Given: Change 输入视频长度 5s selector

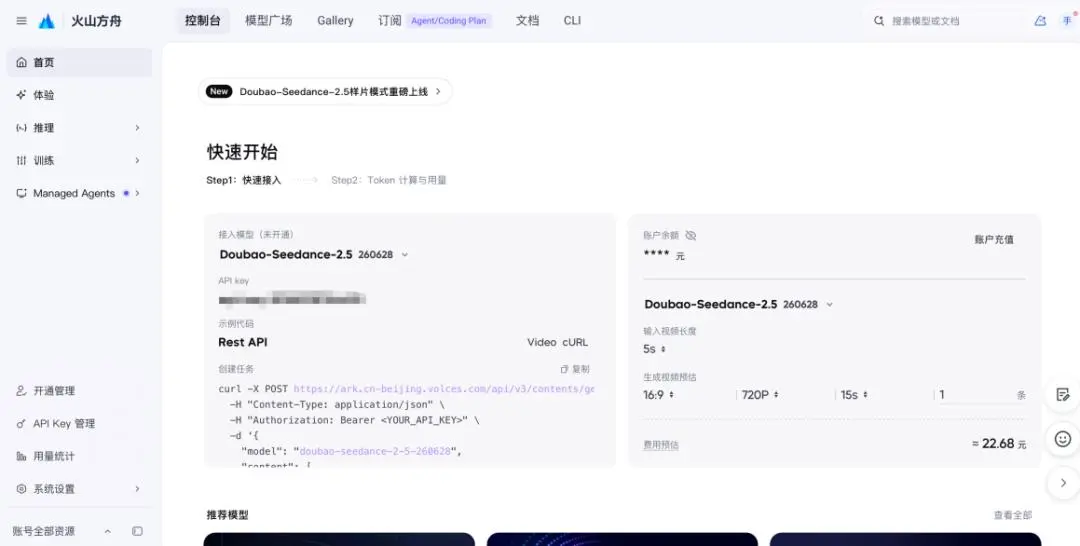Looking at the screenshot, I should coord(654,349).
